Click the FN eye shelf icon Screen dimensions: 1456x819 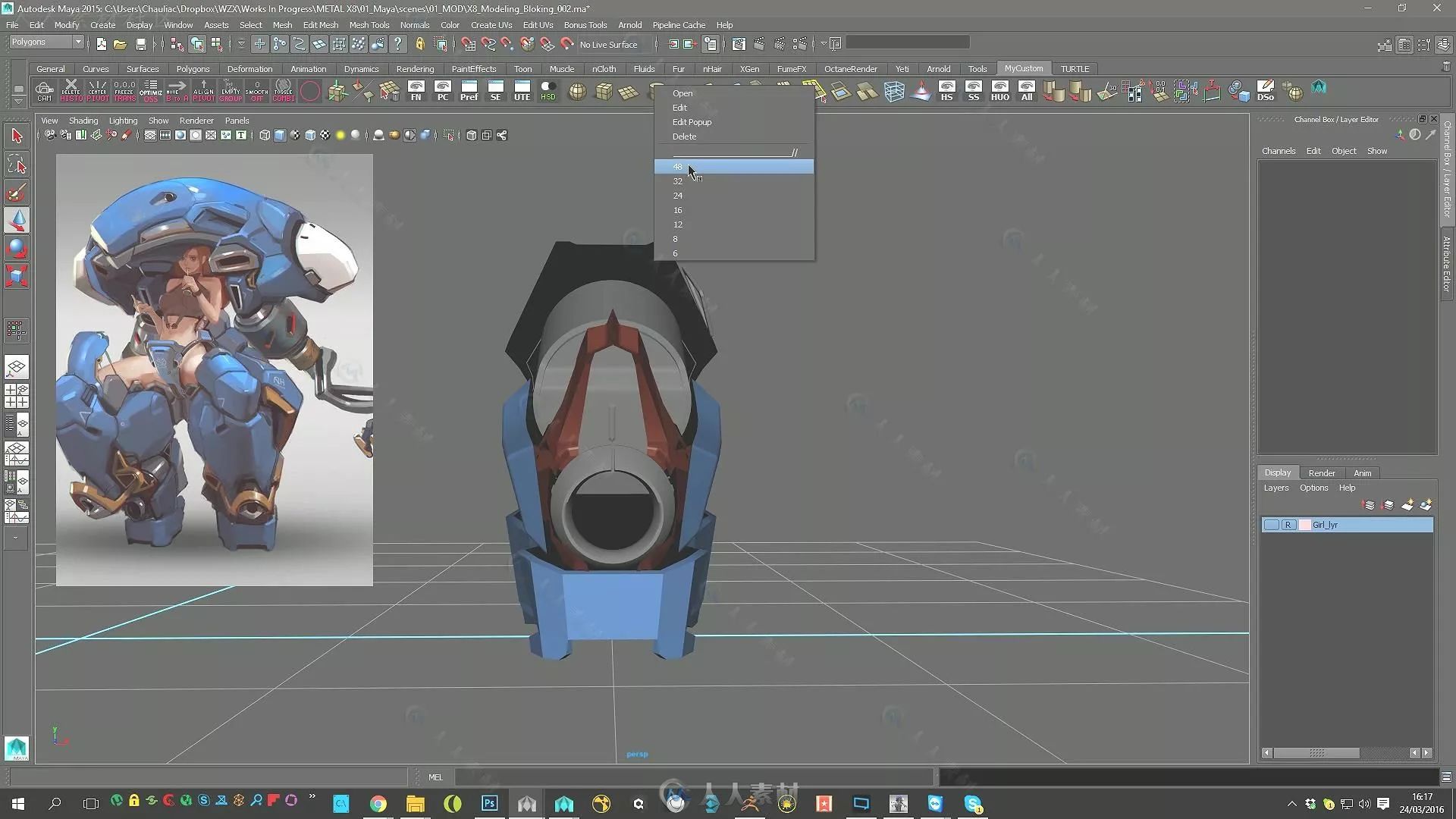pyautogui.click(x=416, y=91)
